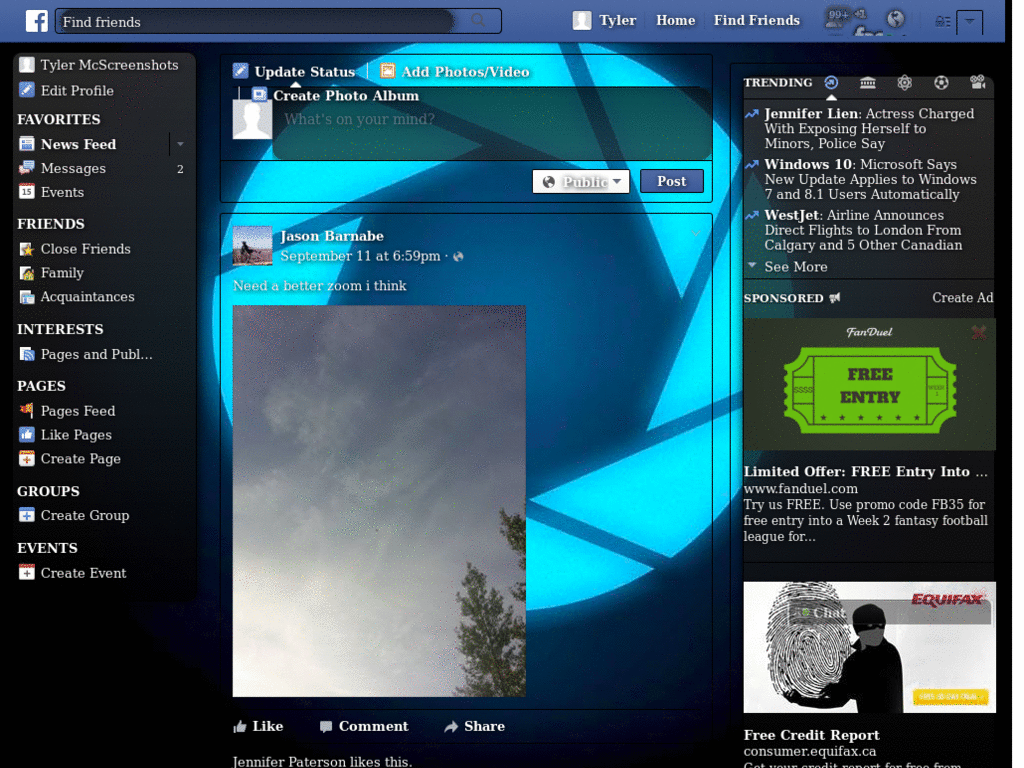Open the www.fanduel.com link

(x=801, y=488)
